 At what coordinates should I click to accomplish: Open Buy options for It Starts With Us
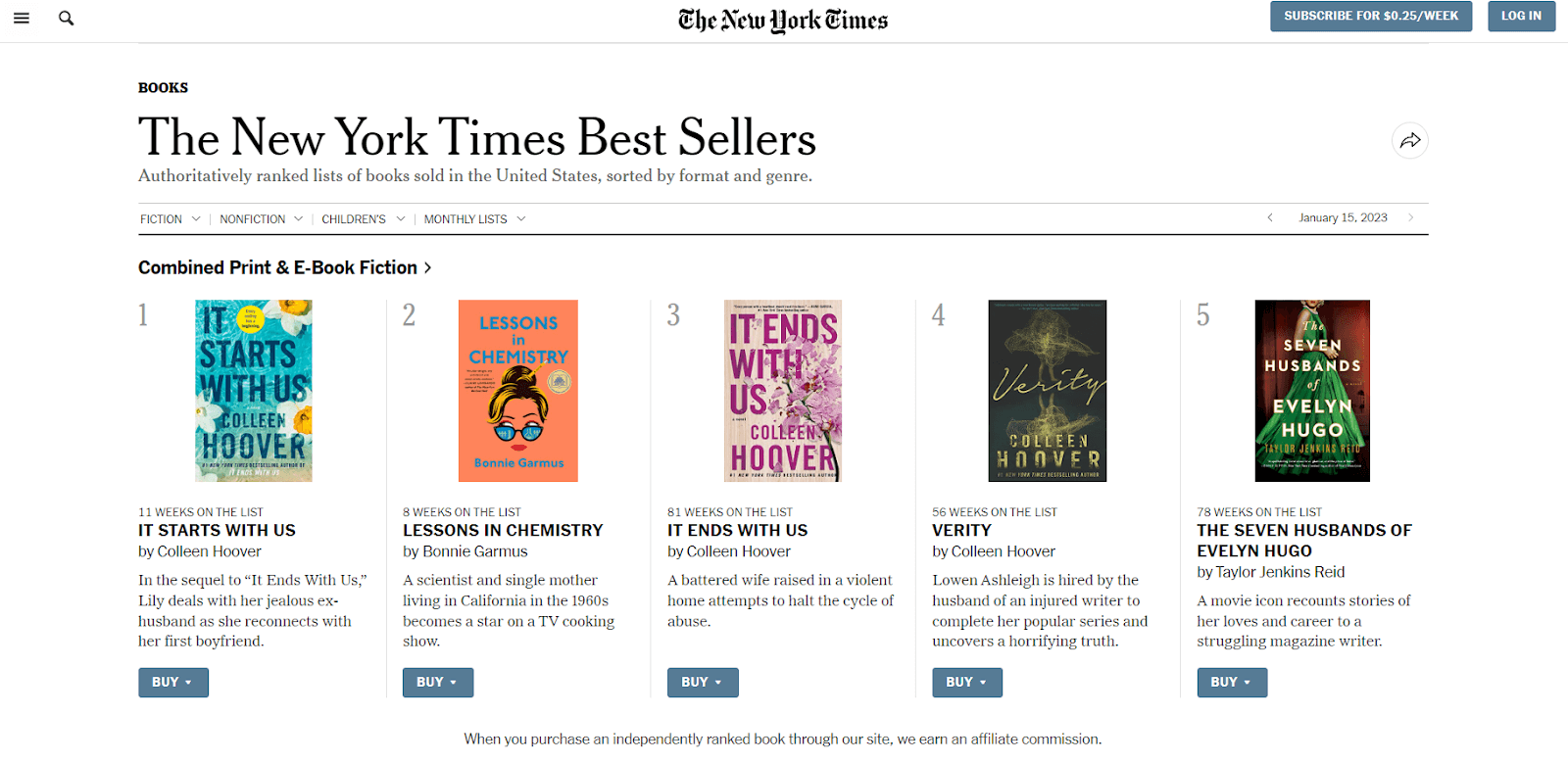172,682
